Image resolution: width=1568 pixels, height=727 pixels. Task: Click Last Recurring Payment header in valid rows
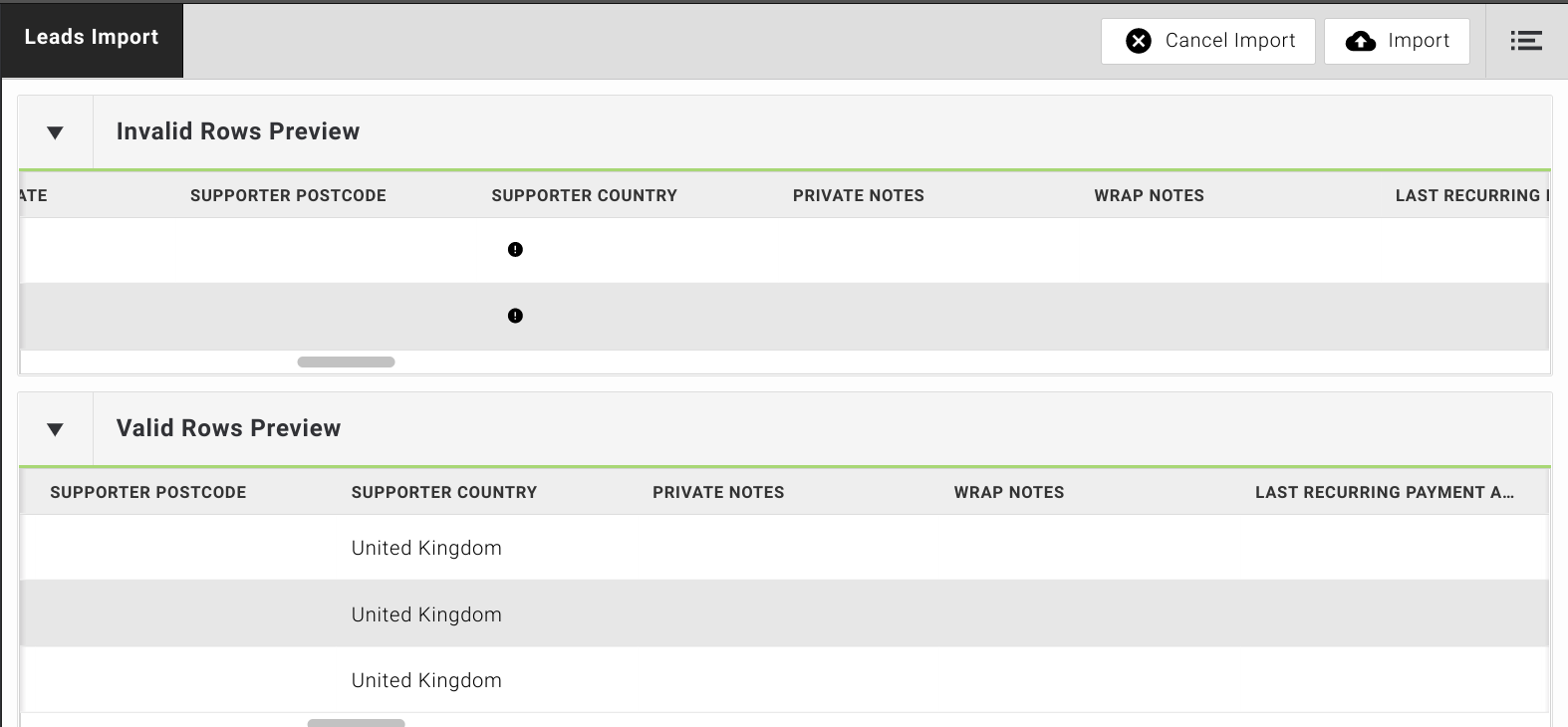point(1384,493)
